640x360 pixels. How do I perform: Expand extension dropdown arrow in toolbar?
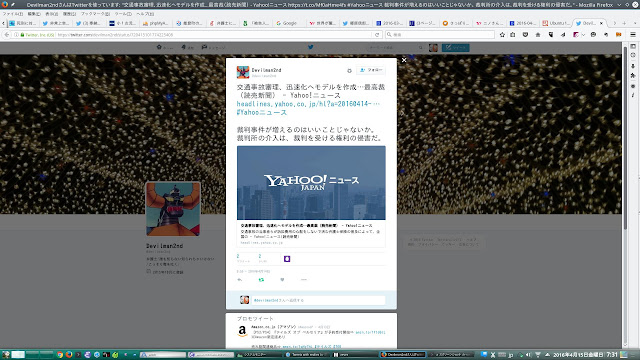pos(583,35)
